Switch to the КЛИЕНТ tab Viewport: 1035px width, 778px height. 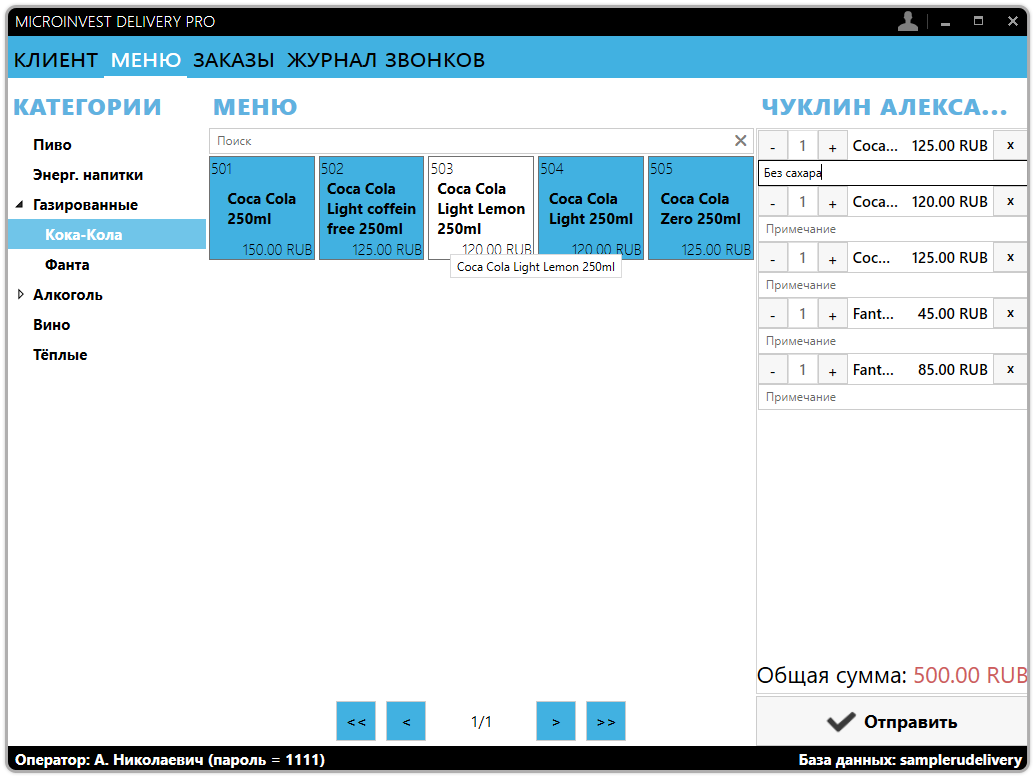(56, 60)
